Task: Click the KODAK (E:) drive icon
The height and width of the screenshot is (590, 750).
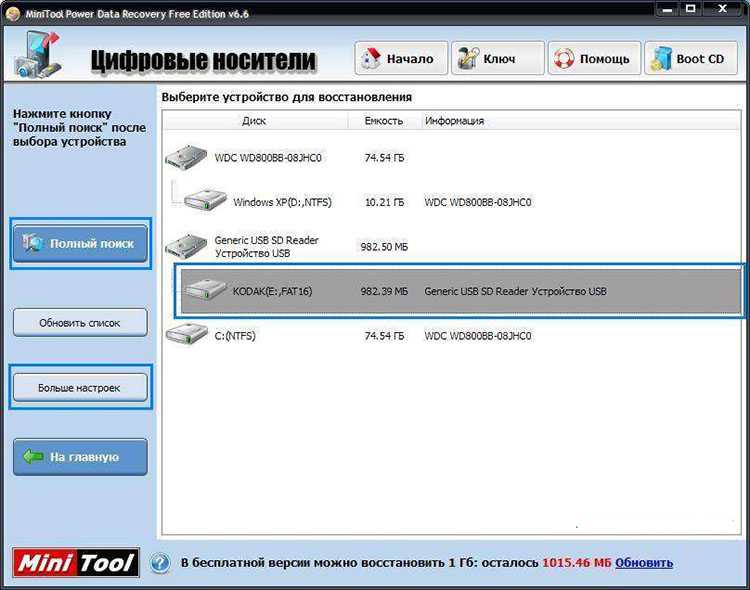Action: click(x=205, y=289)
